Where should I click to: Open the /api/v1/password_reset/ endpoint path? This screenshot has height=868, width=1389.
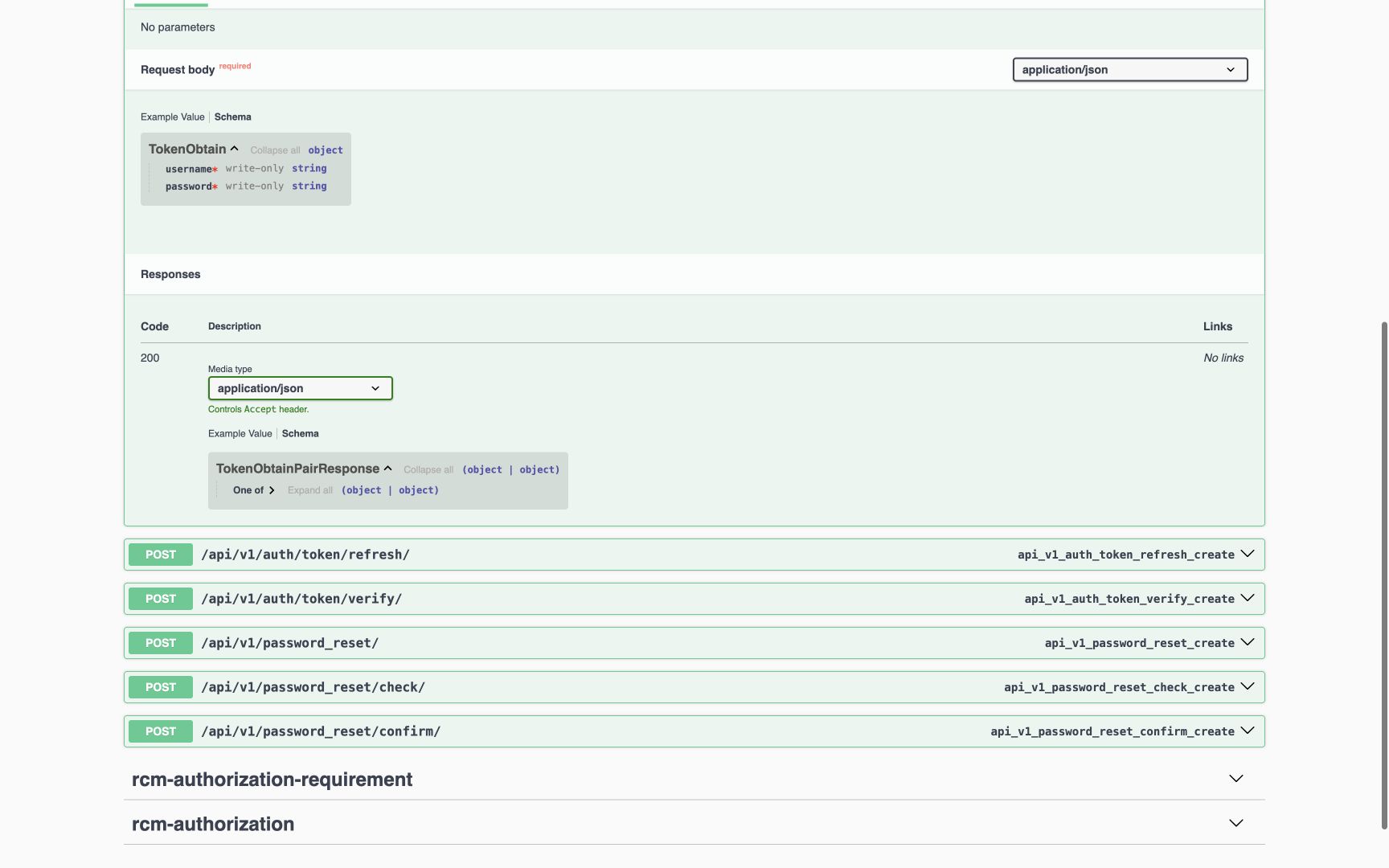[290, 643]
